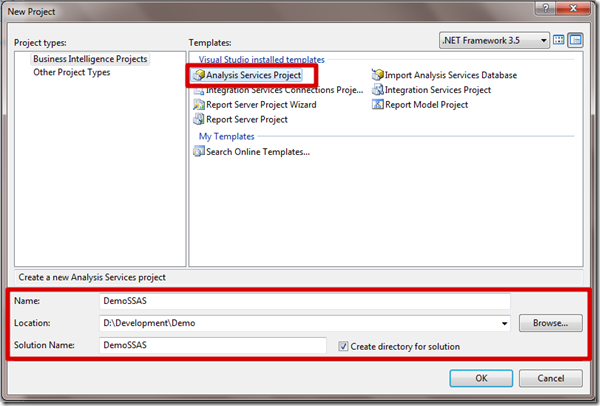
Task: Close the New Project dialog
Action: (x=573, y=8)
